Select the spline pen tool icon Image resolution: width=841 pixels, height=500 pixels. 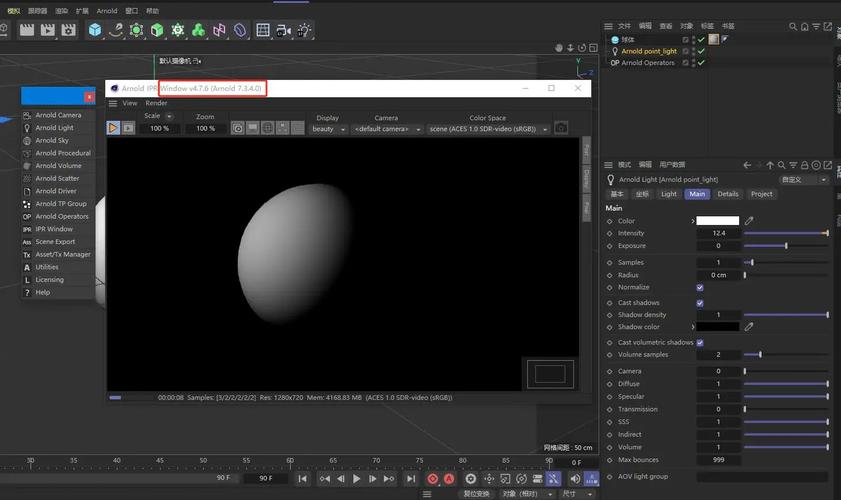click(115, 30)
